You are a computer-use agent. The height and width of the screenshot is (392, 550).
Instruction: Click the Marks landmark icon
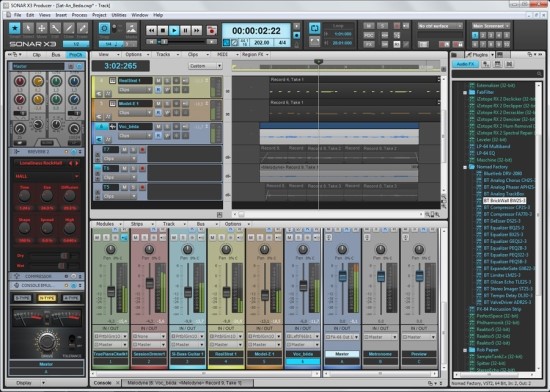pyautogui.click(x=131, y=28)
